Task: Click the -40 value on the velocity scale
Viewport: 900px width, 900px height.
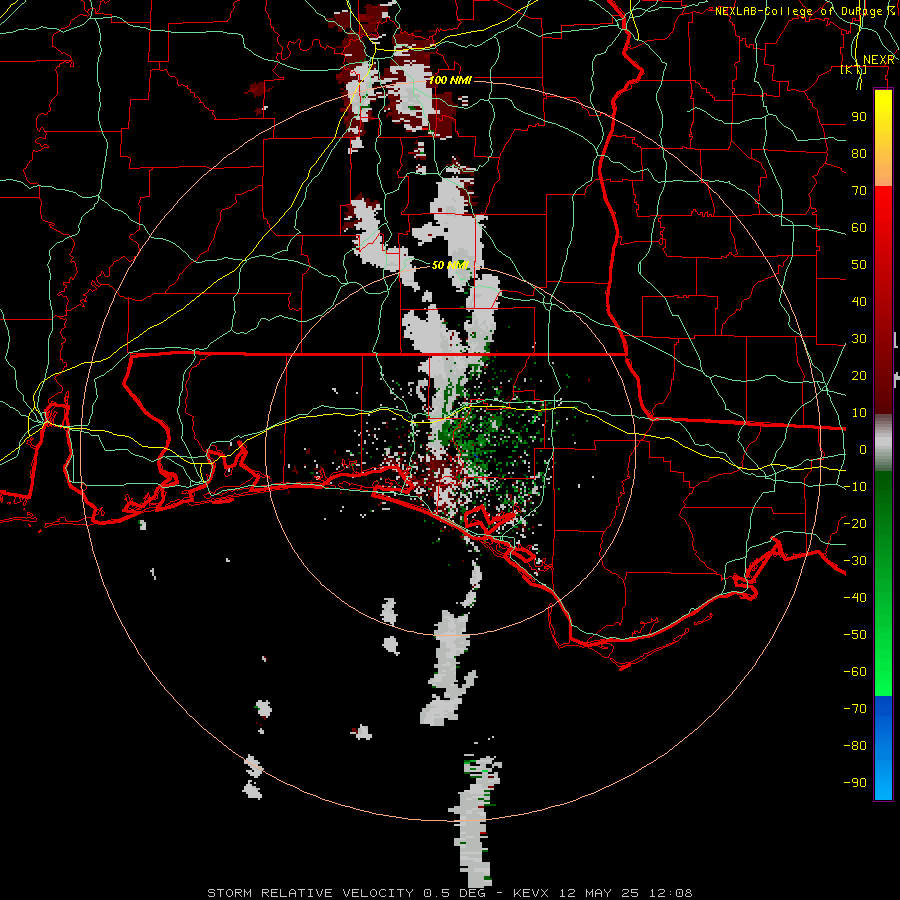Action: [x=855, y=598]
